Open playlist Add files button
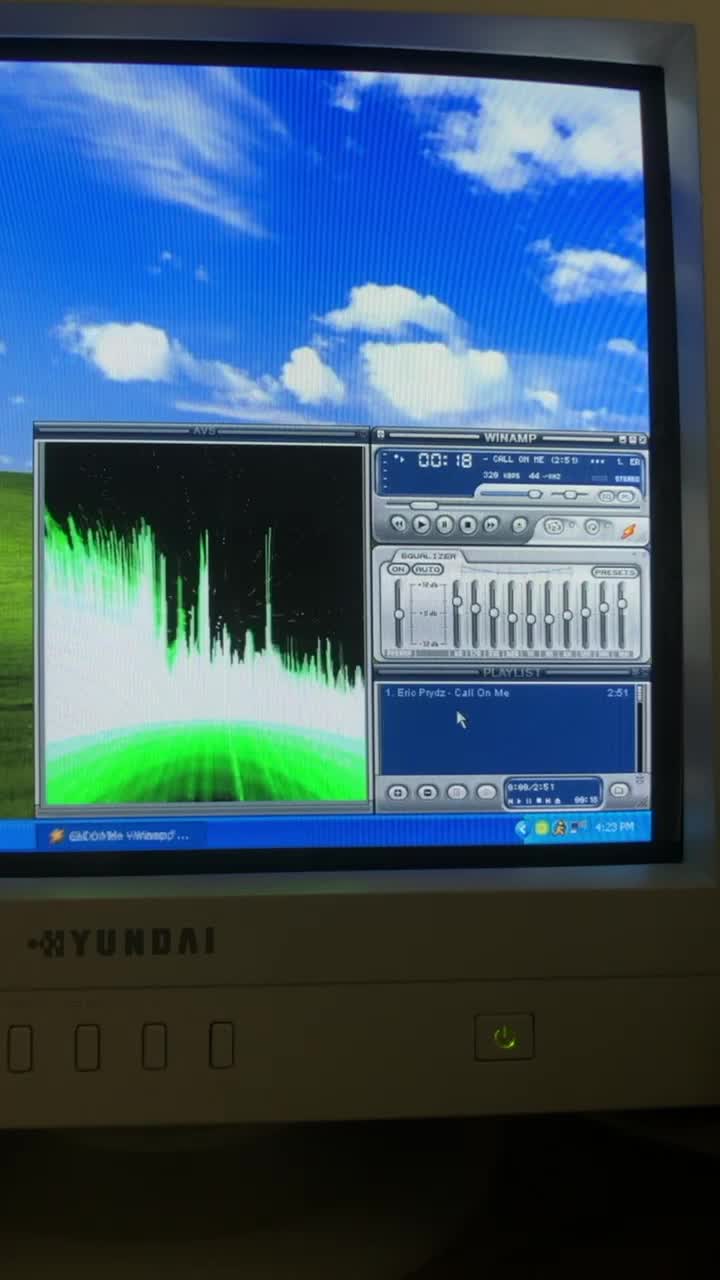This screenshot has width=720, height=1280. [x=397, y=792]
